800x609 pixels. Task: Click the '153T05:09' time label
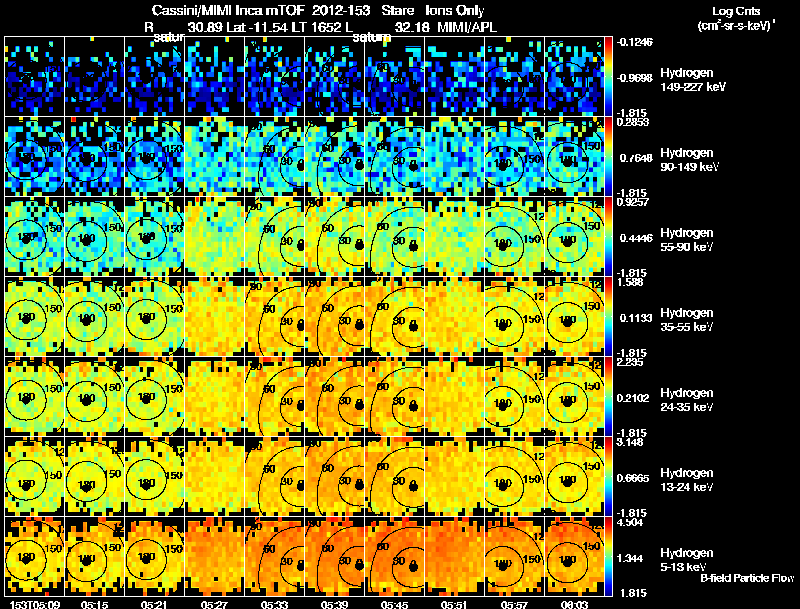point(35,604)
